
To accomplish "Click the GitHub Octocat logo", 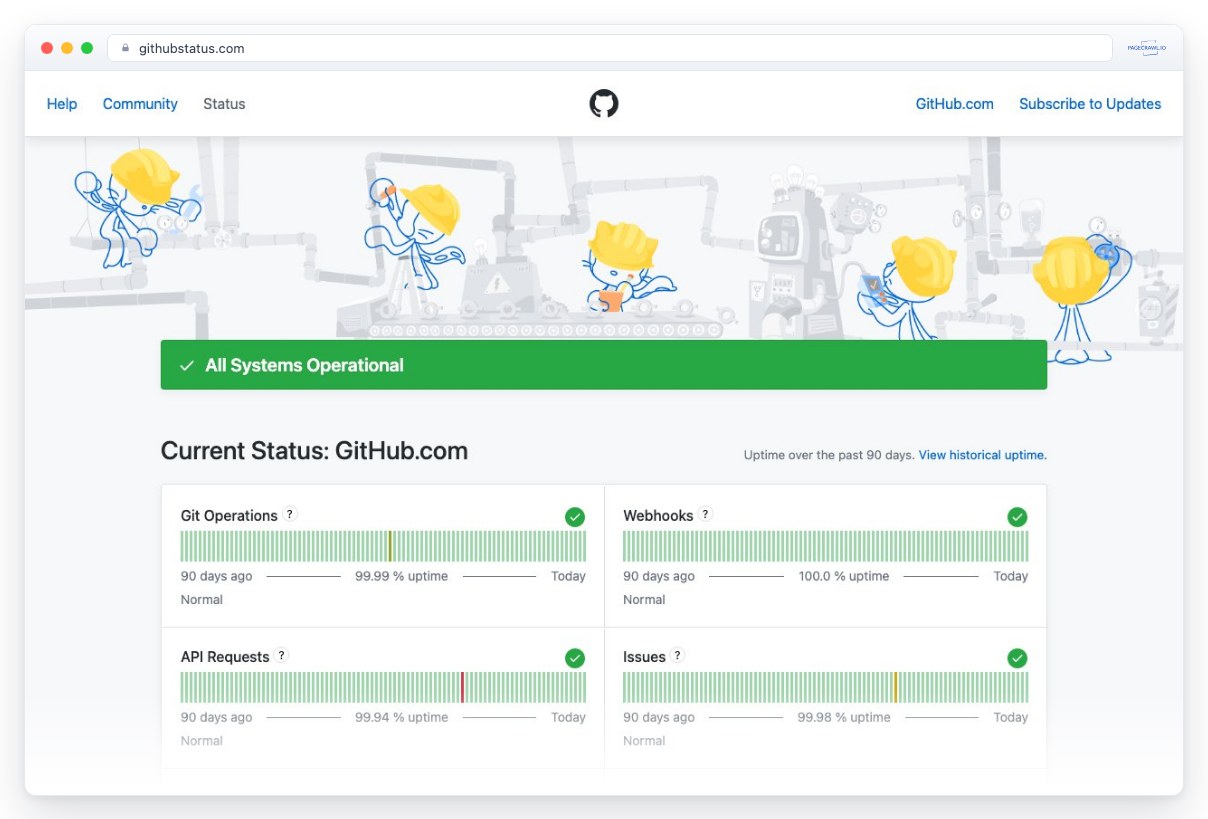I will tap(604, 103).
